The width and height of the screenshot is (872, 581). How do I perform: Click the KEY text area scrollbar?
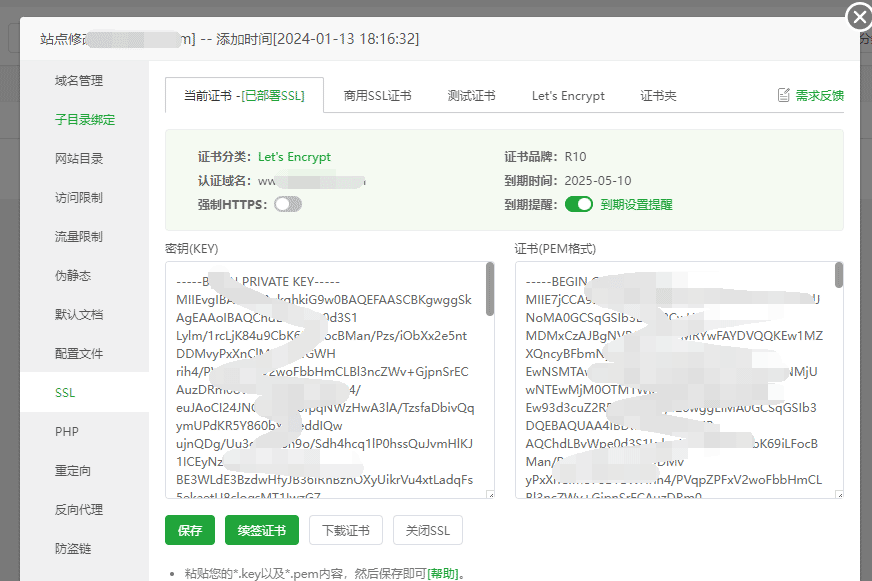click(x=490, y=289)
